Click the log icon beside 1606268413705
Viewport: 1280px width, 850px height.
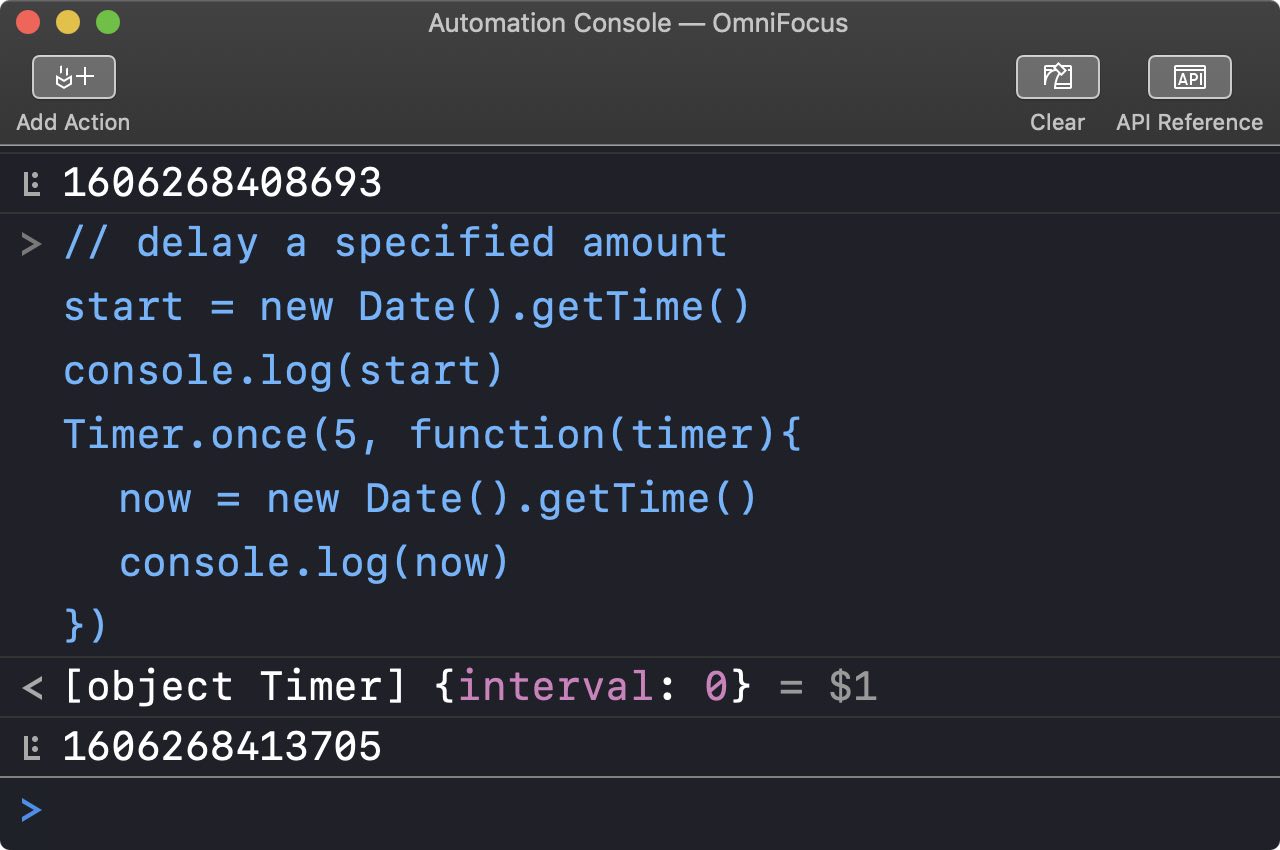32,747
